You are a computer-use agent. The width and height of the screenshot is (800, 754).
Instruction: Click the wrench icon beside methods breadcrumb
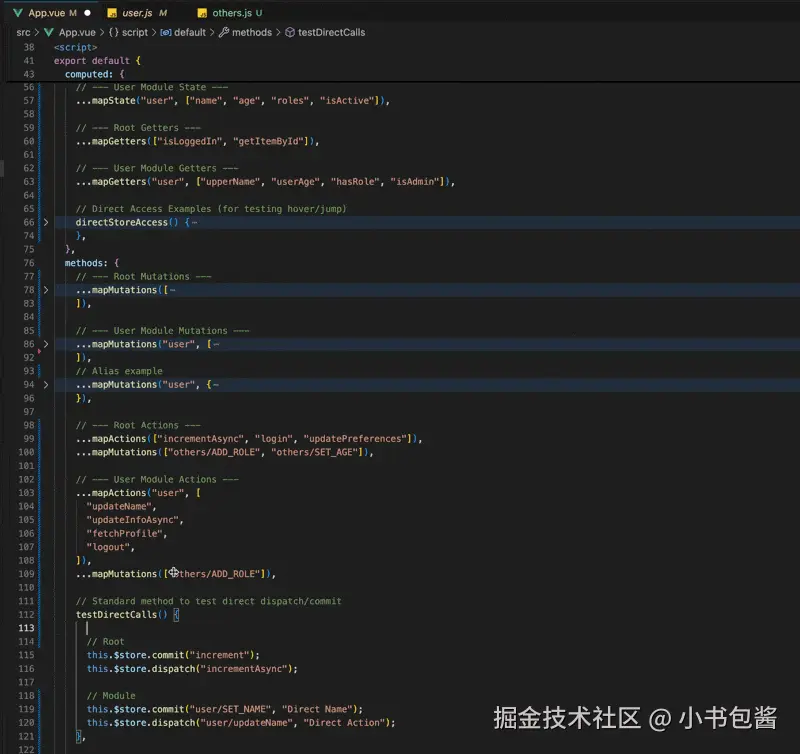[223, 32]
